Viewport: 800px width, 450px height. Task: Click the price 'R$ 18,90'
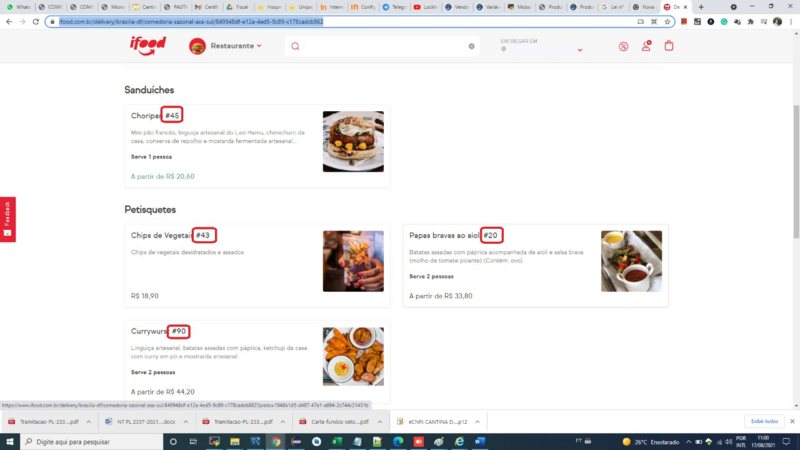coord(145,296)
